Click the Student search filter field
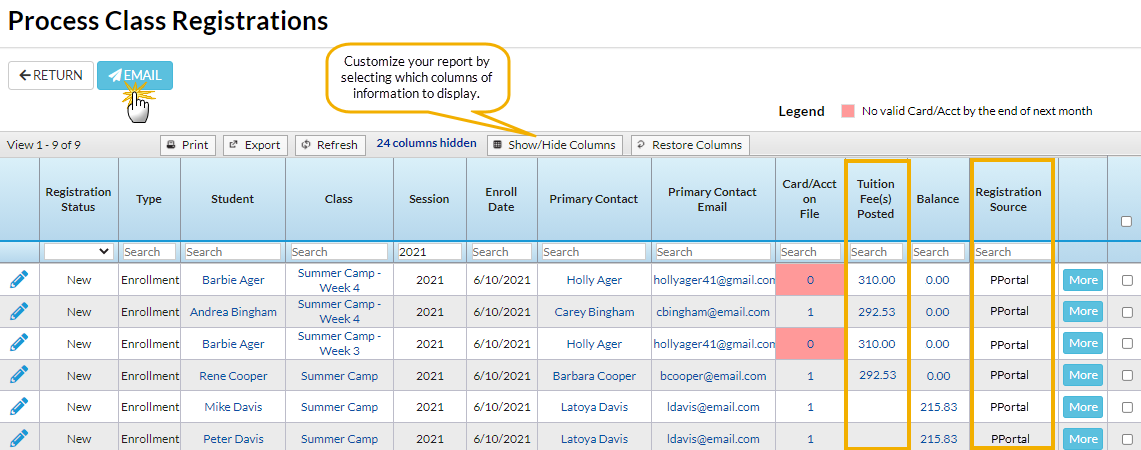 tap(233, 251)
